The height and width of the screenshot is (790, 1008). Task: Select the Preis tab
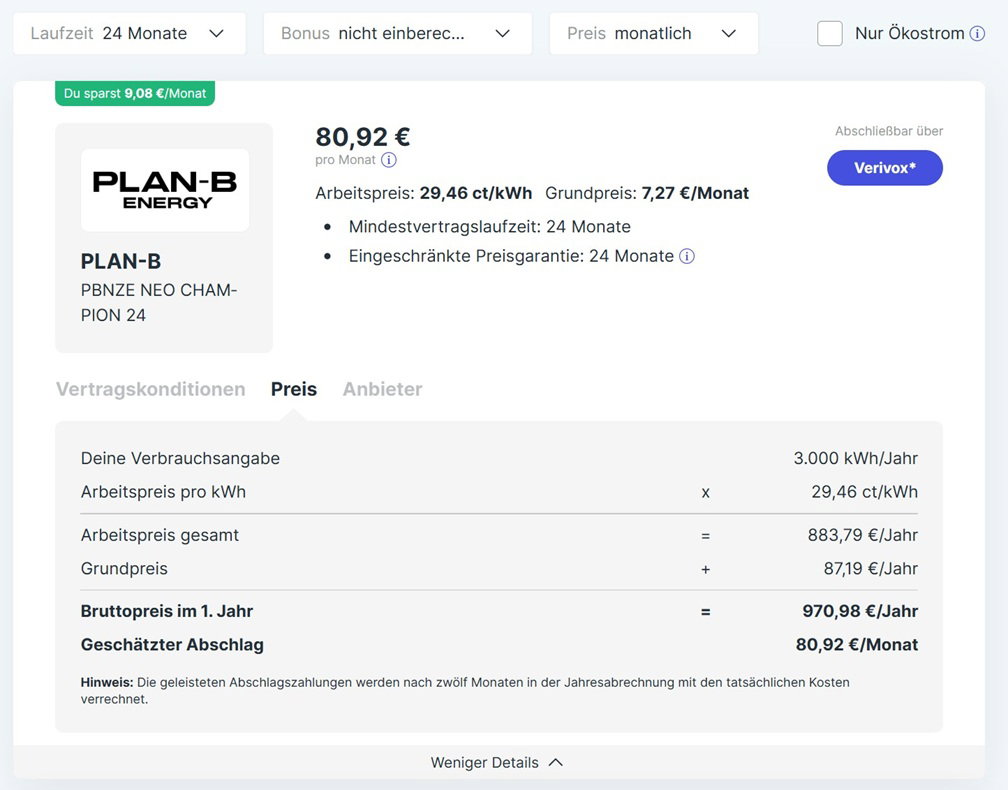[294, 390]
